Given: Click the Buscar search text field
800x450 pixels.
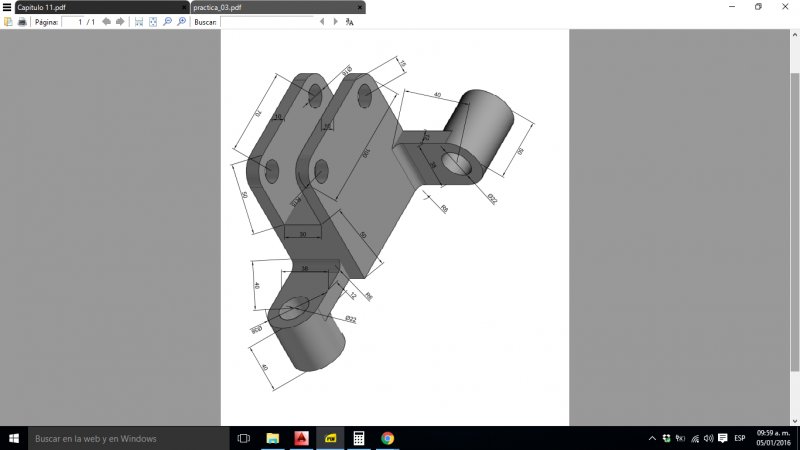Looking at the screenshot, I should point(266,21).
